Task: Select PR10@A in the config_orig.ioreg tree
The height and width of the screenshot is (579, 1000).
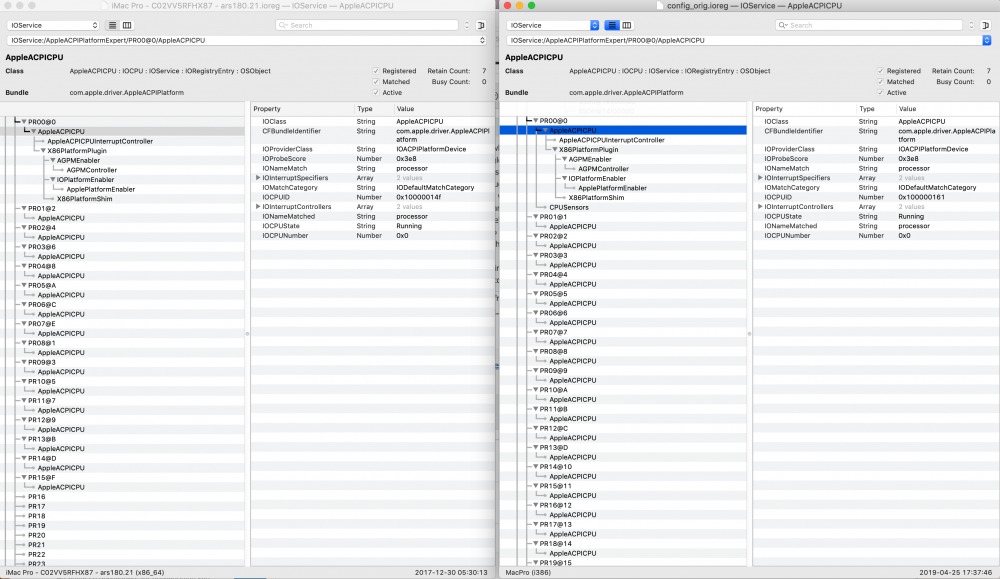Action: tap(554, 390)
